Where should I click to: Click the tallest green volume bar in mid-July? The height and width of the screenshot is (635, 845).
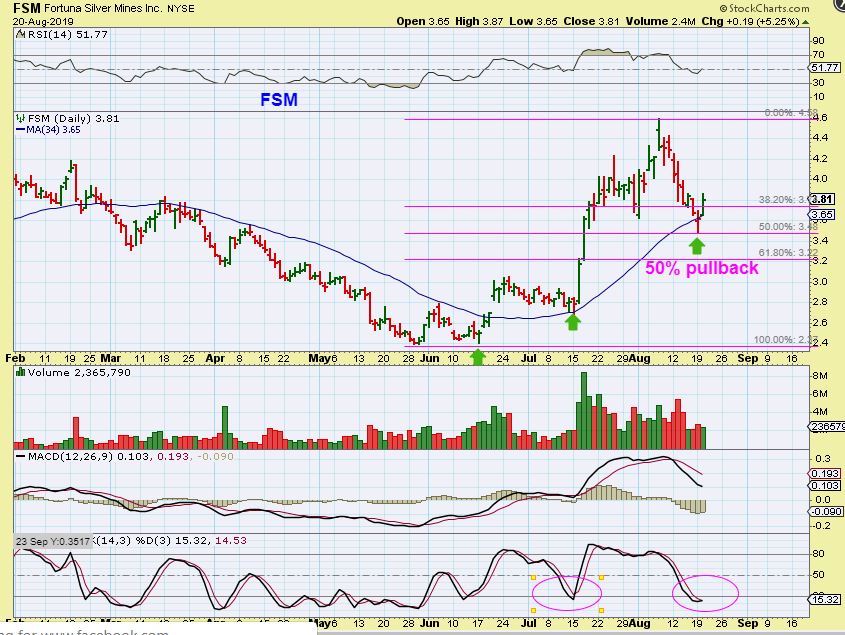(x=584, y=411)
